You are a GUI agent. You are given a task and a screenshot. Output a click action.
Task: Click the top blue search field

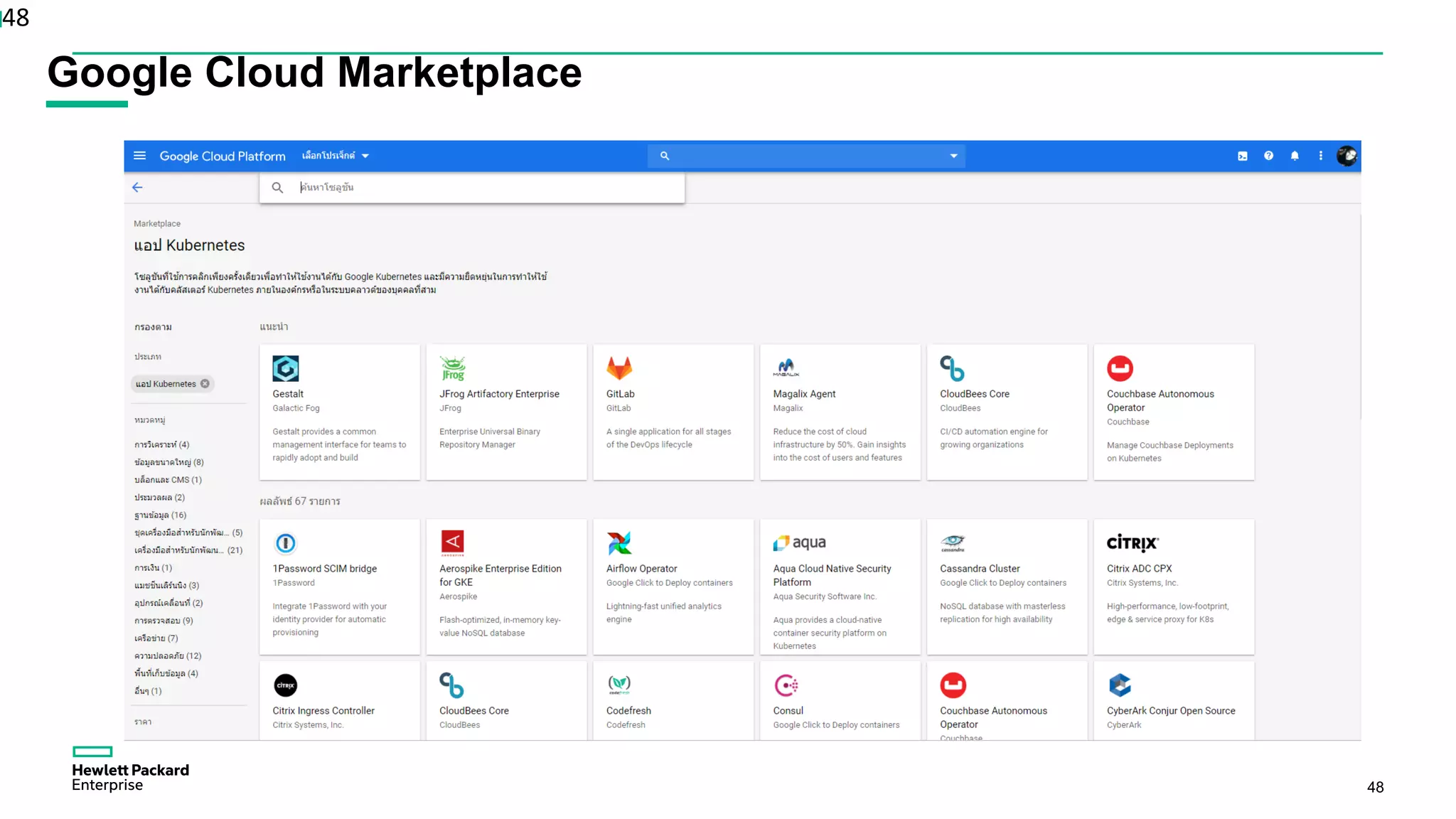(x=806, y=156)
